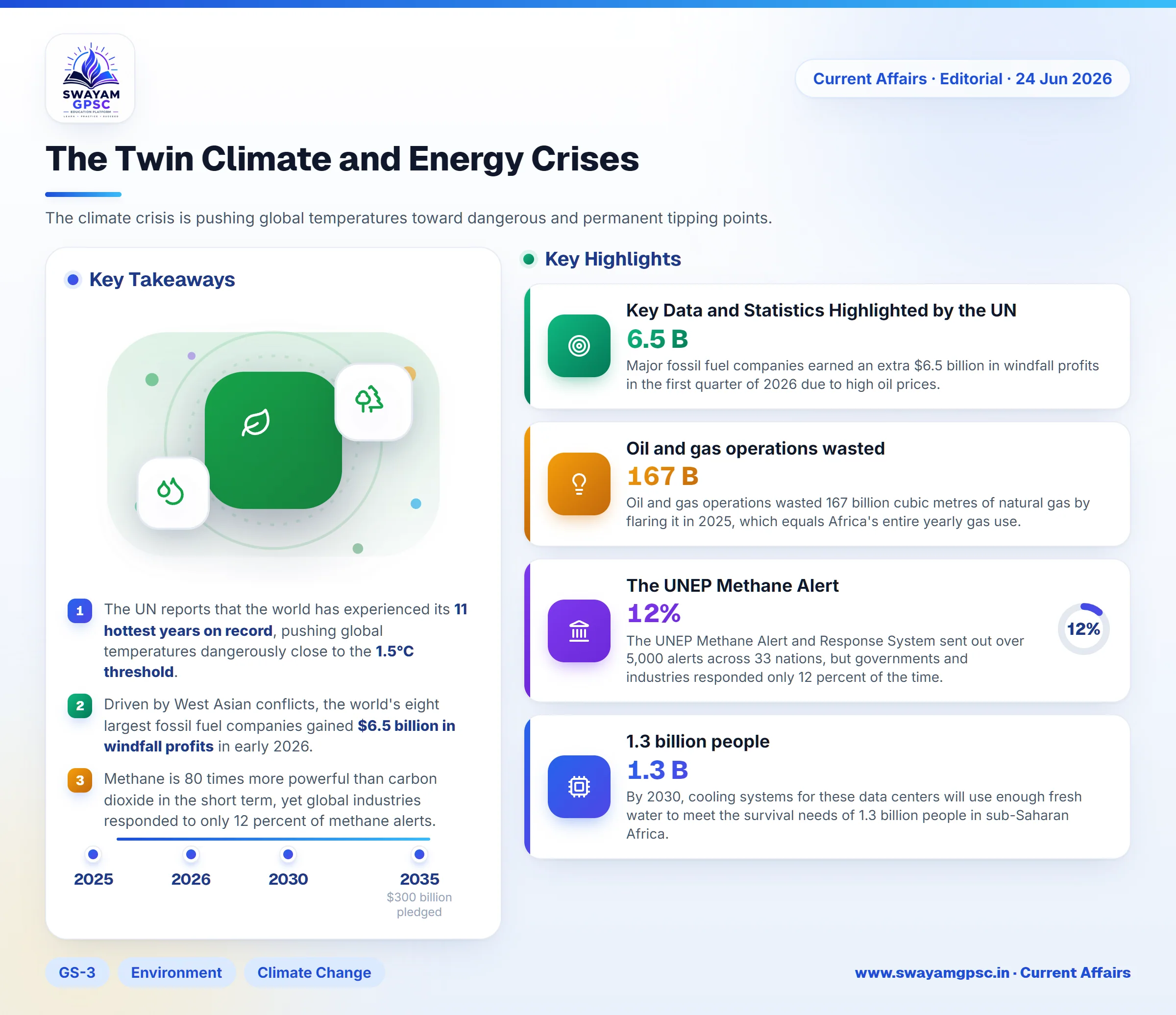Screen dimensions: 1176x1015
Task: Click the Environment tag
Action: [176, 972]
